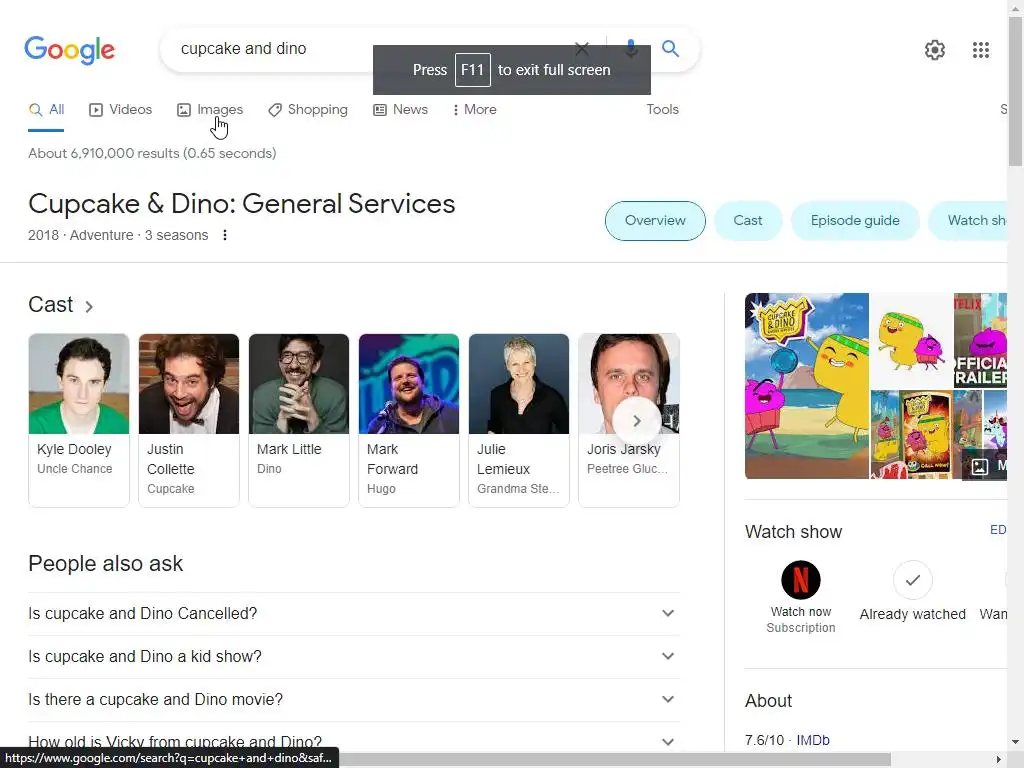Image resolution: width=1024 pixels, height=768 pixels.
Task: Open the search Tools button
Action: click(662, 110)
